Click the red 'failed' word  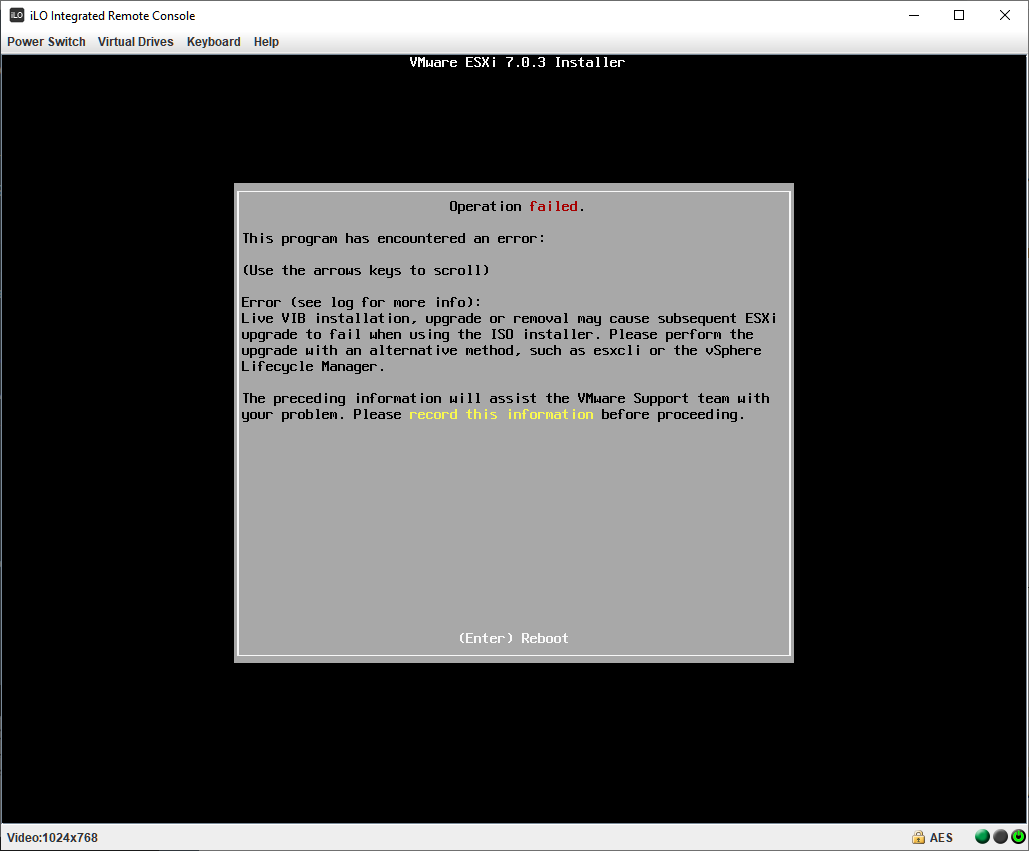click(x=553, y=206)
